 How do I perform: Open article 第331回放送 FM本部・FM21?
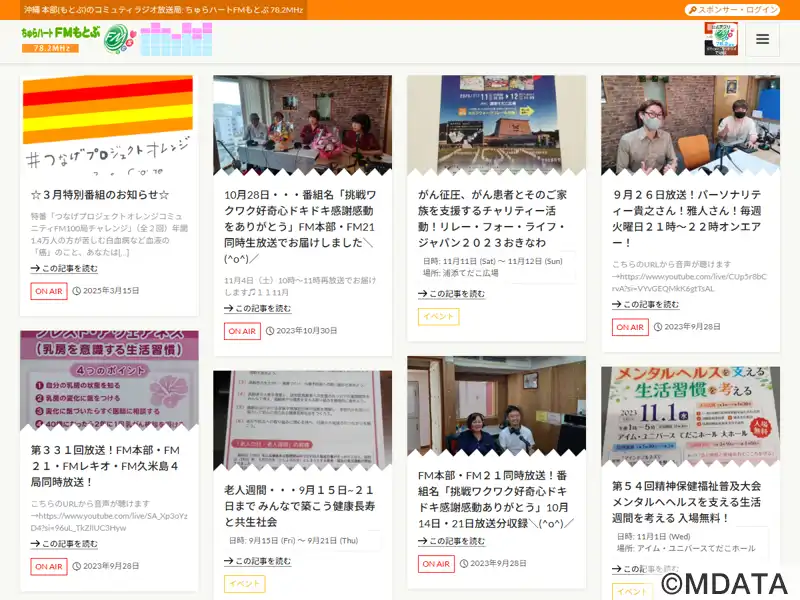(105, 466)
